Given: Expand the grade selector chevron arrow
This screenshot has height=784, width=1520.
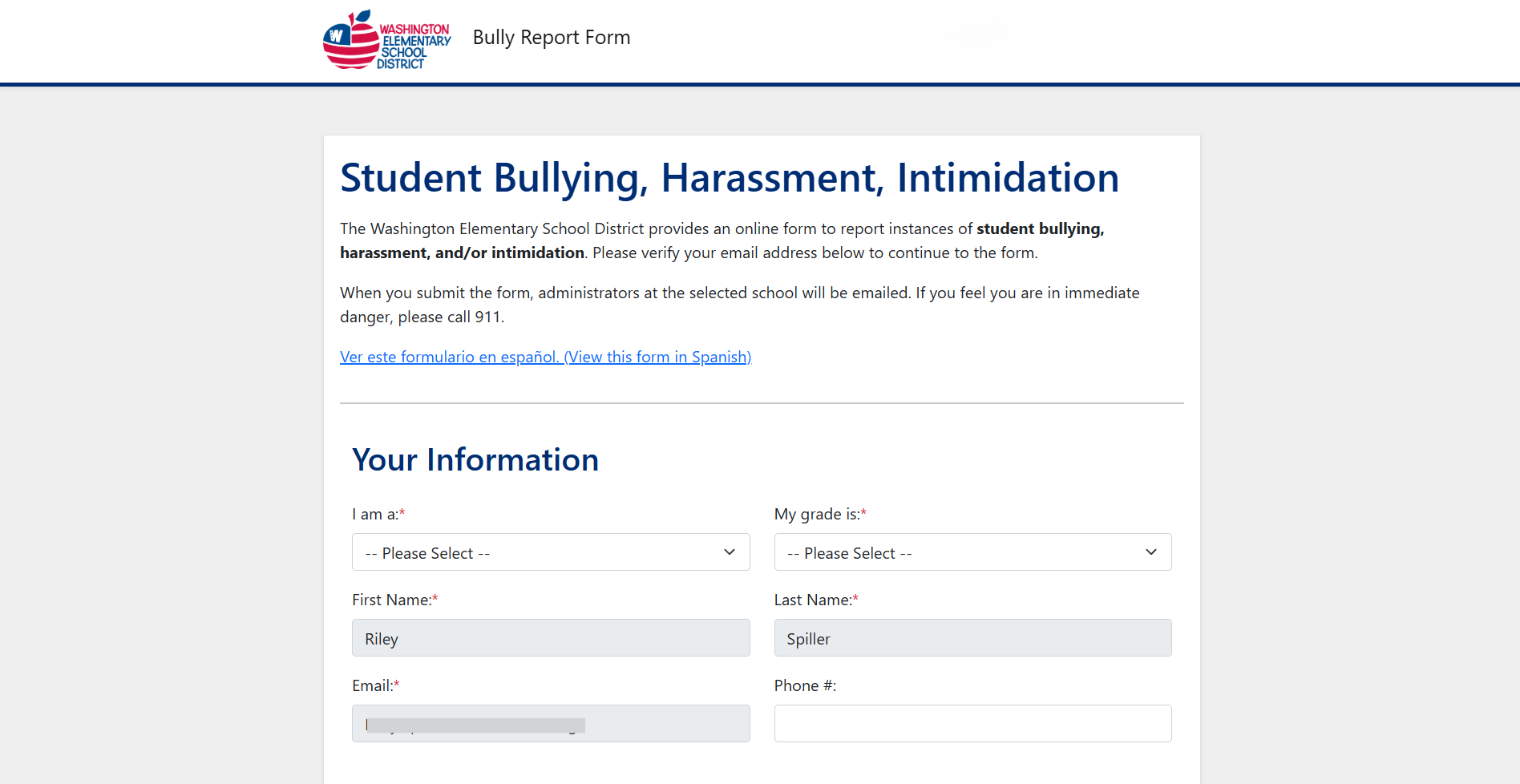Looking at the screenshot, I should (1151, 552).
